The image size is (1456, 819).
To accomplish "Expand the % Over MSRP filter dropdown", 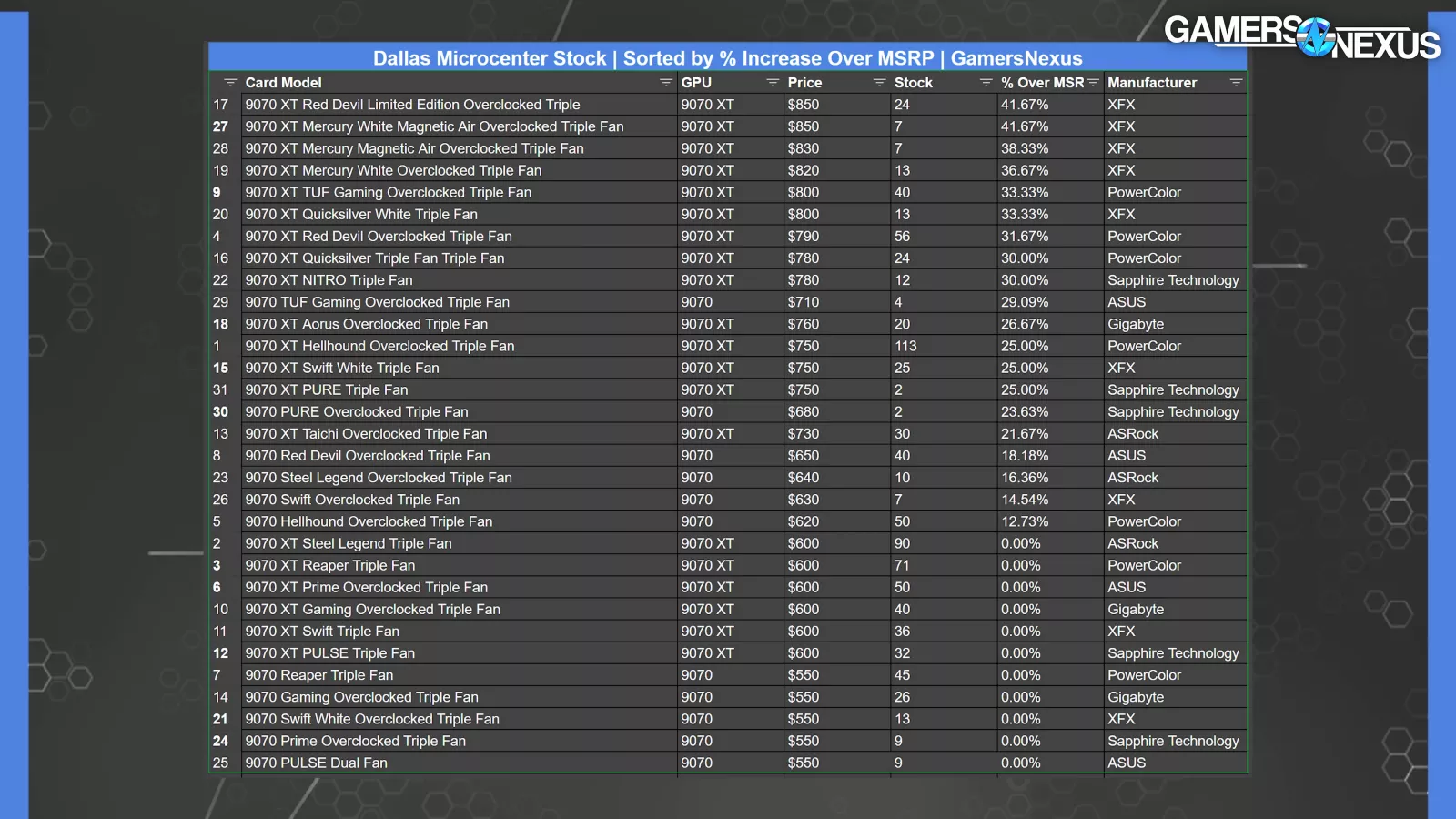I will [x=1093, y=83].
